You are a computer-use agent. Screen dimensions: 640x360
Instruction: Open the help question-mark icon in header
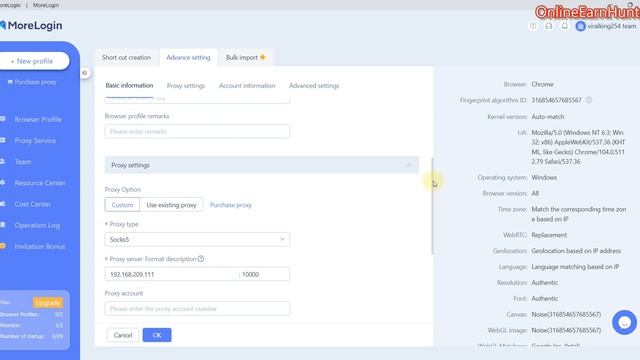coord(533,26)
